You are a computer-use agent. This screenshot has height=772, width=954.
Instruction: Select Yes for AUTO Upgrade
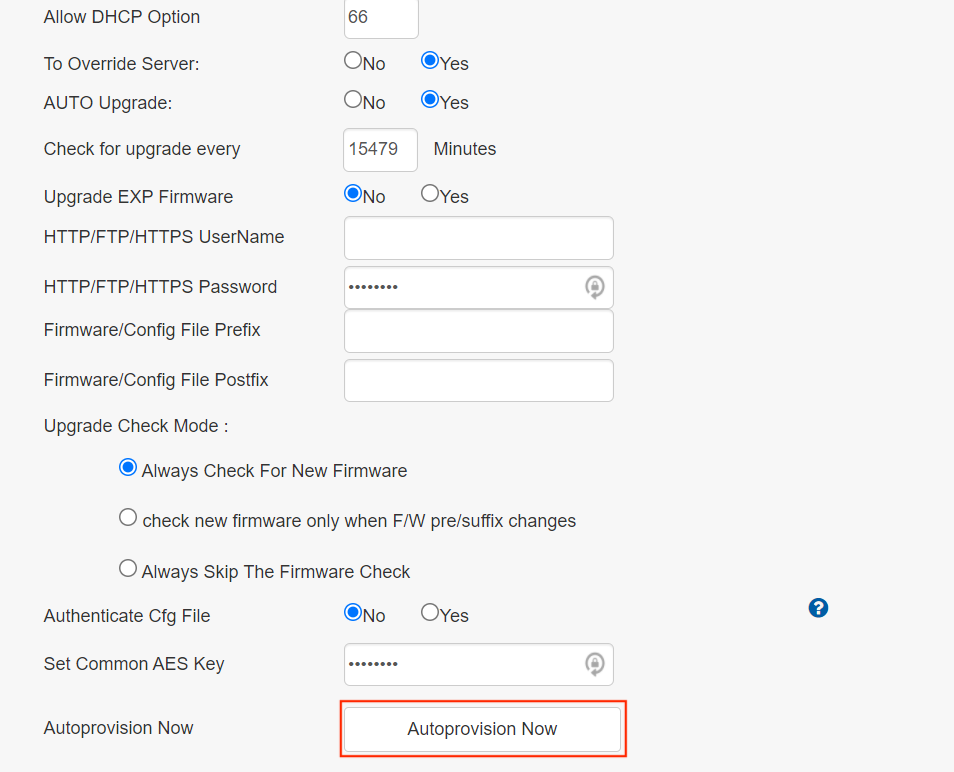pyautogui.click(x=430, y=100)
